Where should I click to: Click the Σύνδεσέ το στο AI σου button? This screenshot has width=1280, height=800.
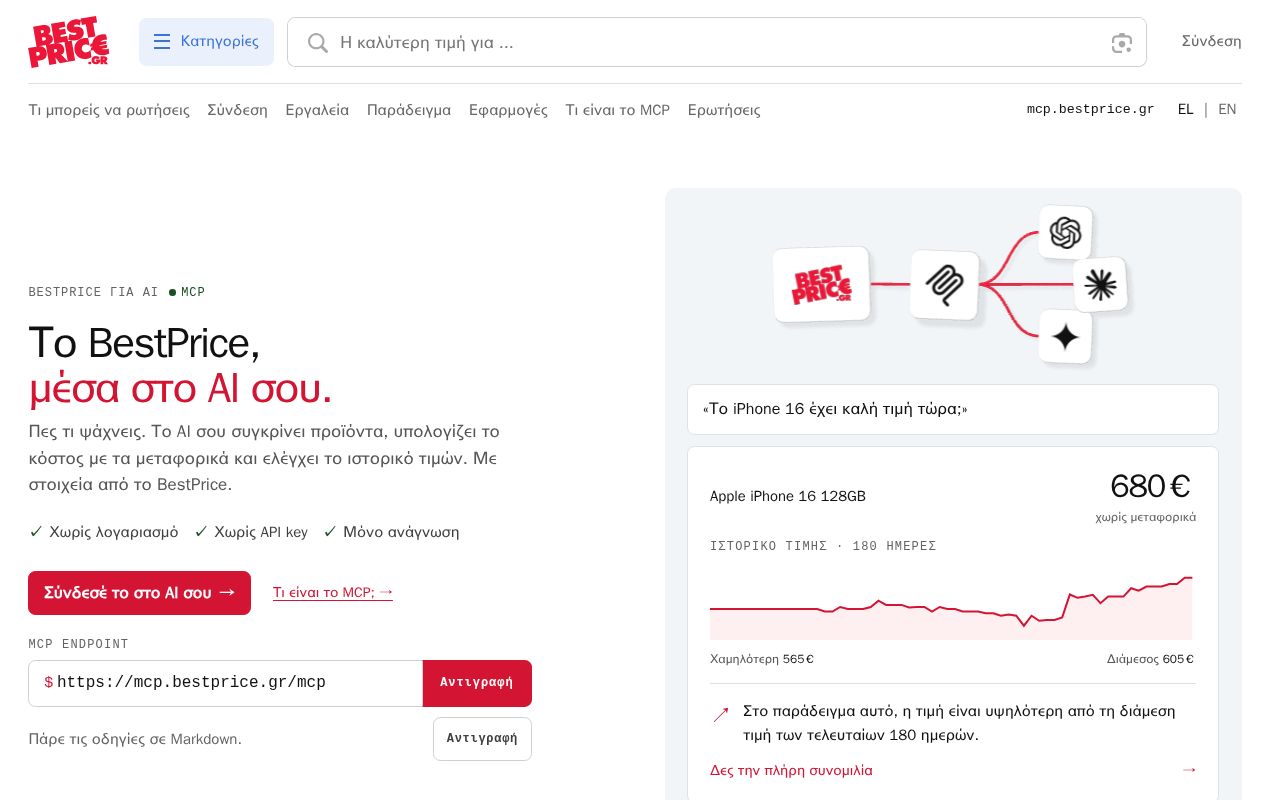point(139,593)
